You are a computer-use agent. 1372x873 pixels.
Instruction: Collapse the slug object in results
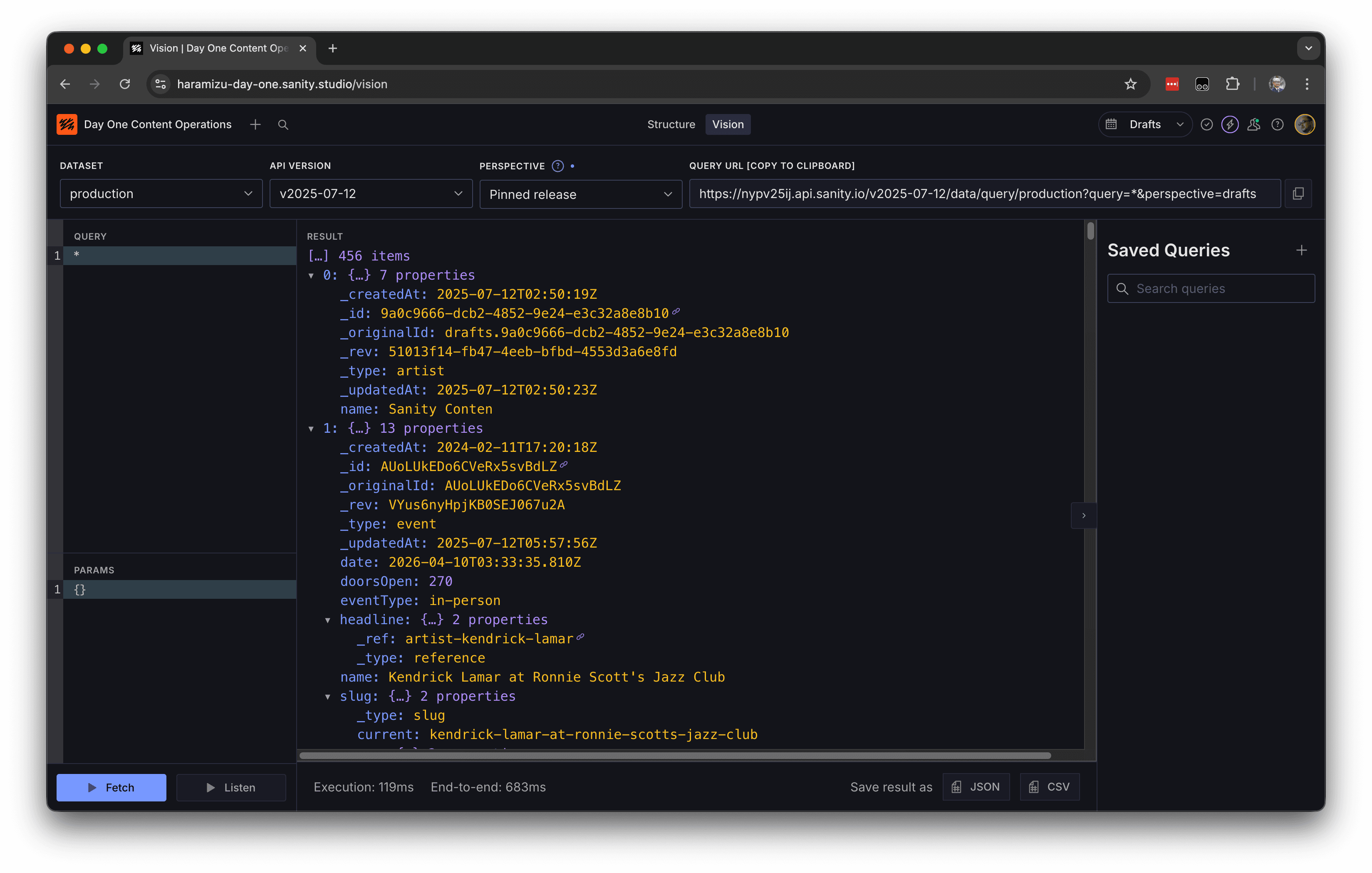coord(328,696)
